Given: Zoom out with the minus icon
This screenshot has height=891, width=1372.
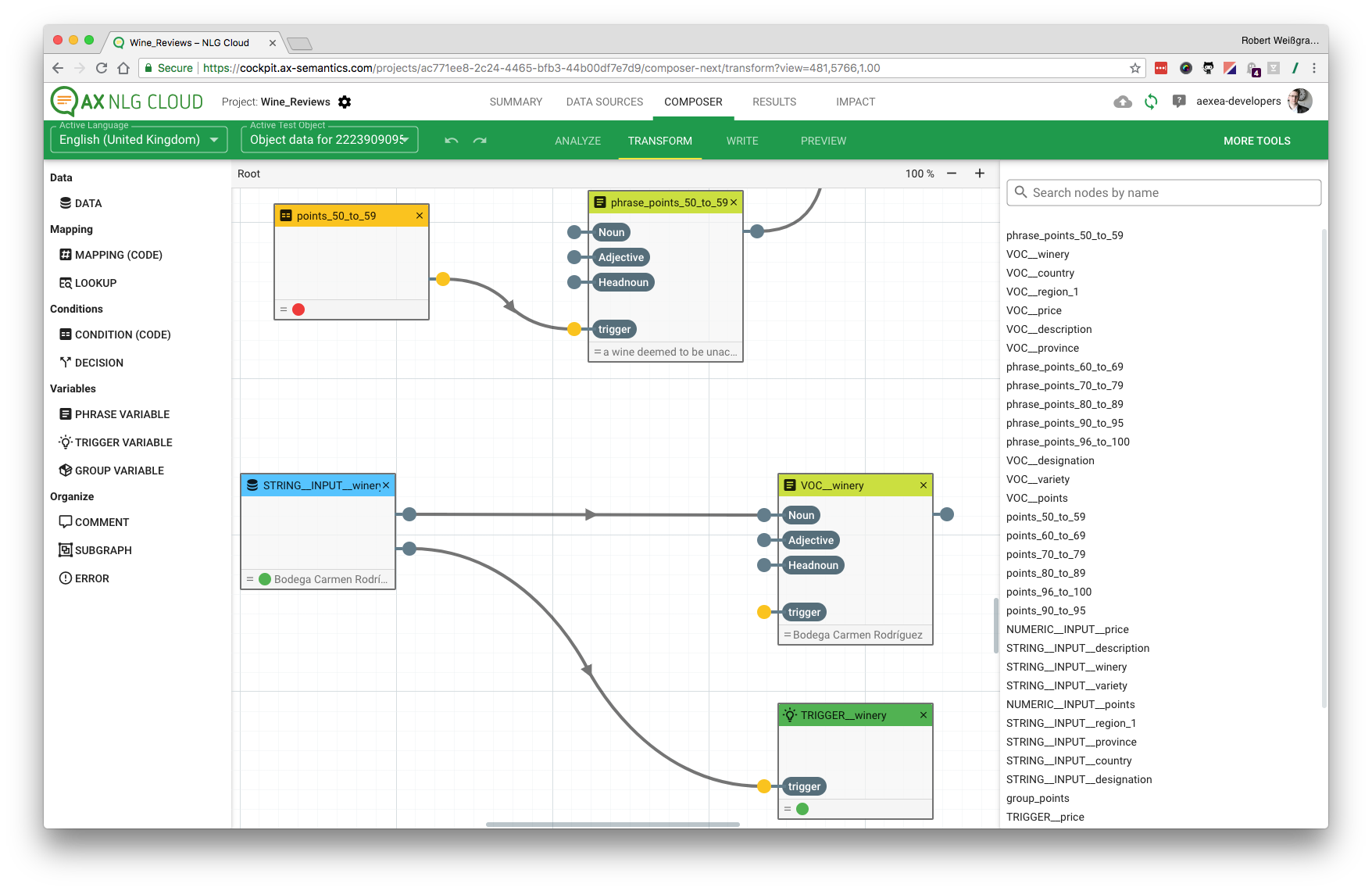Looking at the screenshot, I should tap(952, 174).
